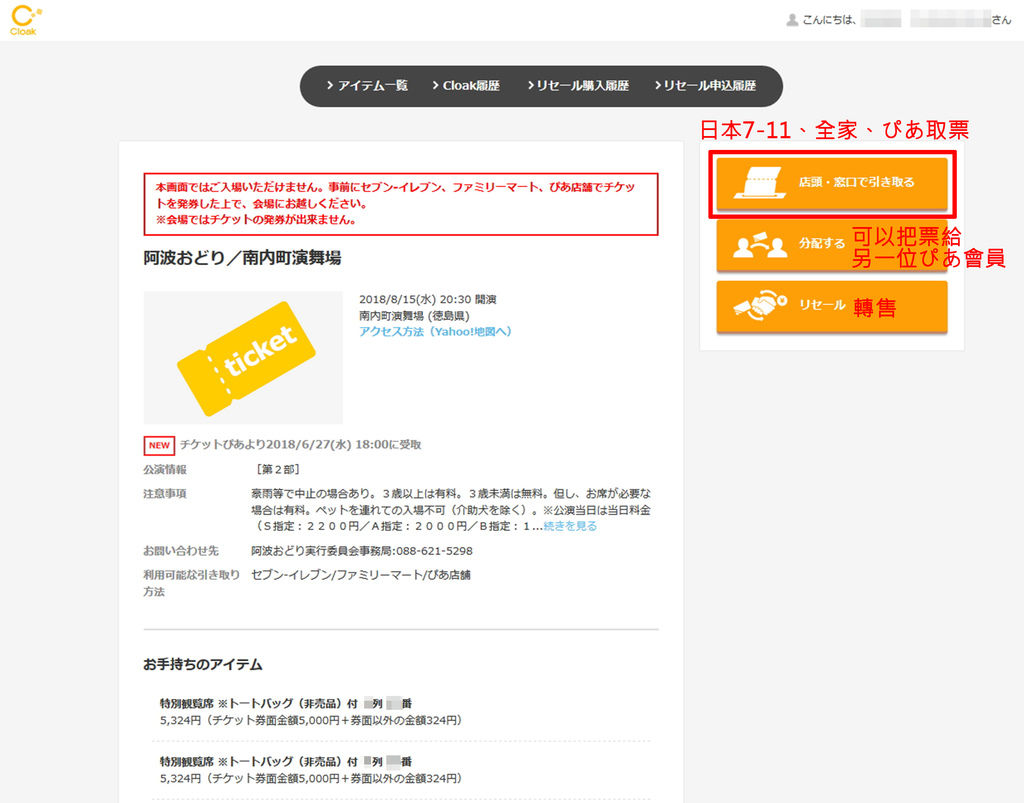Click the yellow ticket thumbnail image
The width and height of the screenshot is (1024, 803).
coord(243,358)
